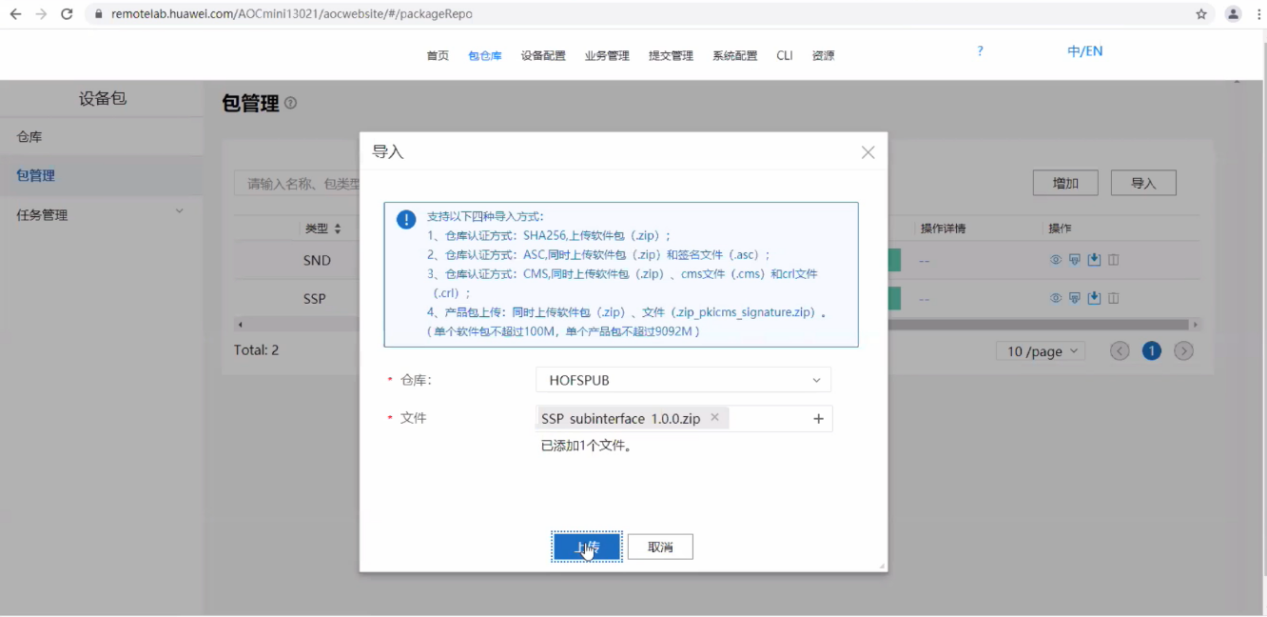Click the Total: 2 label
This screenshot has height=617, width=1267.
256,350
